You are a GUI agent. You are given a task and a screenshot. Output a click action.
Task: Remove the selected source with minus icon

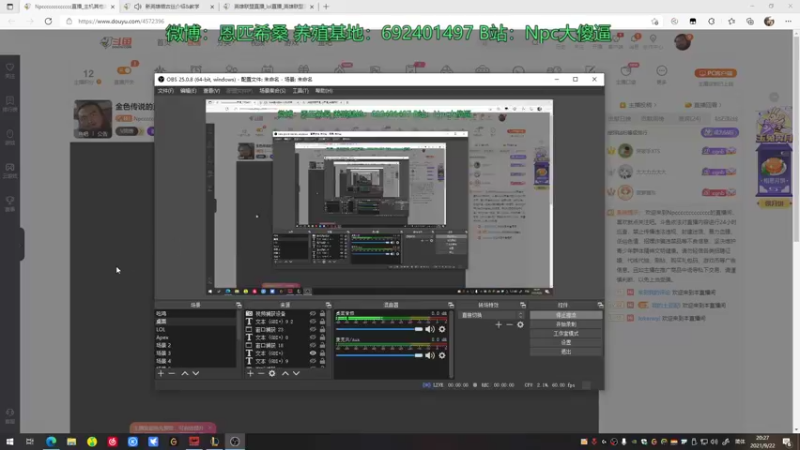point(261,373)
